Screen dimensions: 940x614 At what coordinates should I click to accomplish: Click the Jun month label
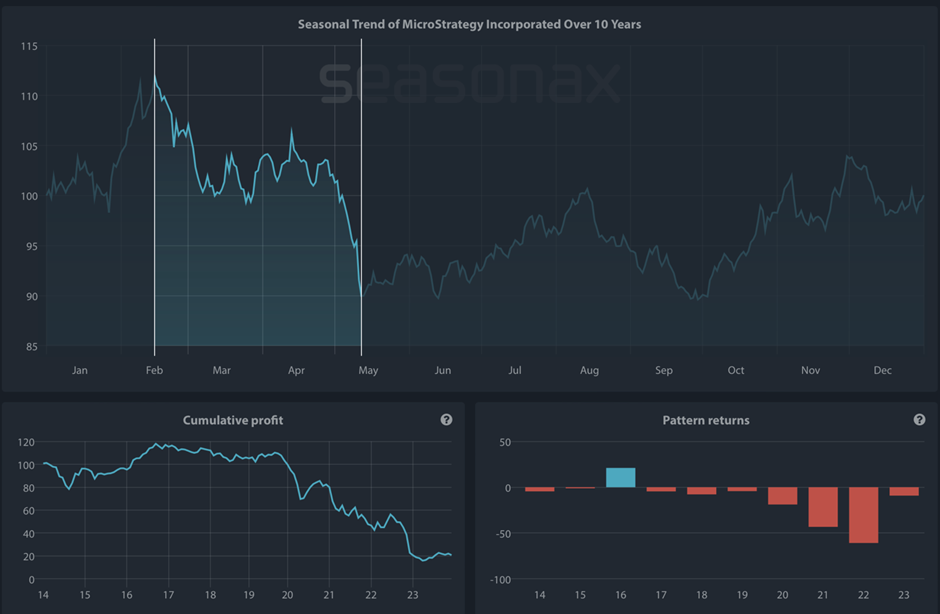coord(442,371)
